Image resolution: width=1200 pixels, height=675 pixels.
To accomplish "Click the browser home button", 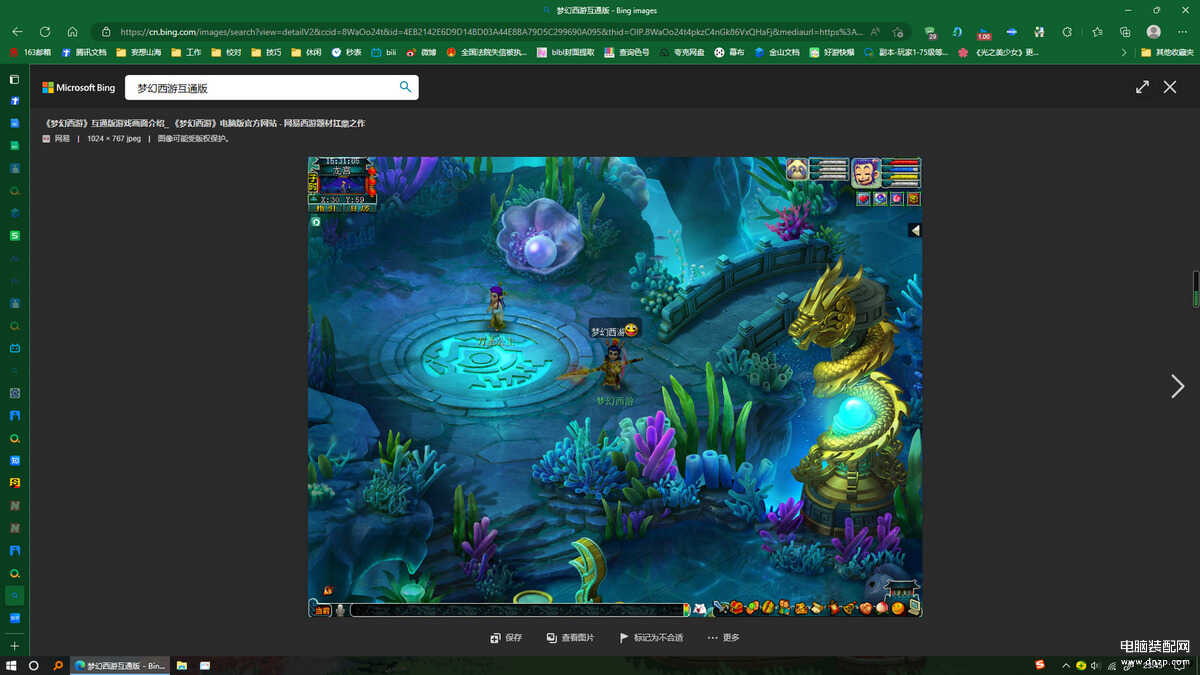I will (72, 32).
